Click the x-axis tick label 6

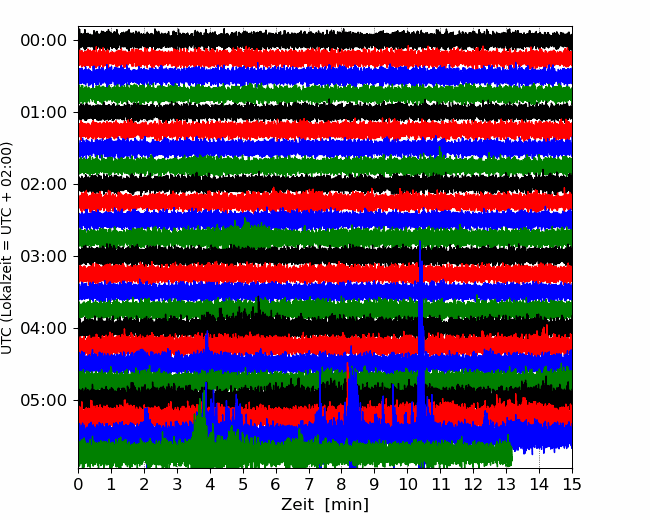[276, 484]
